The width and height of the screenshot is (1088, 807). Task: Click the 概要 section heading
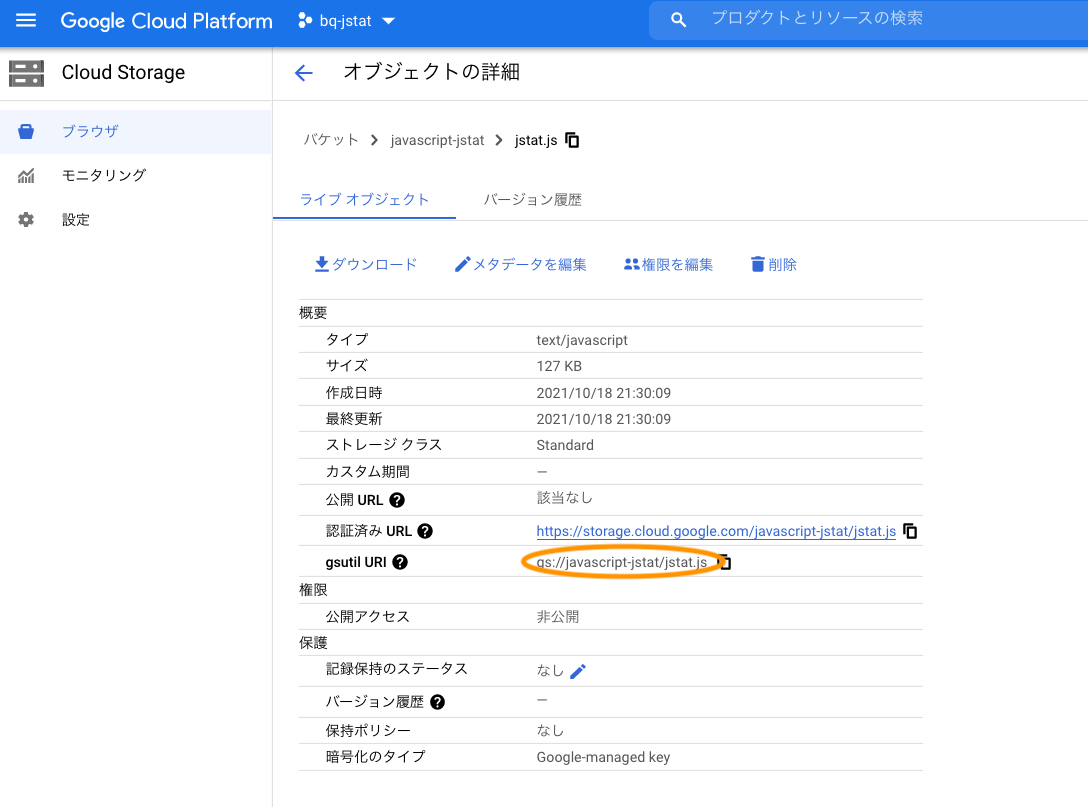point(313,313)
